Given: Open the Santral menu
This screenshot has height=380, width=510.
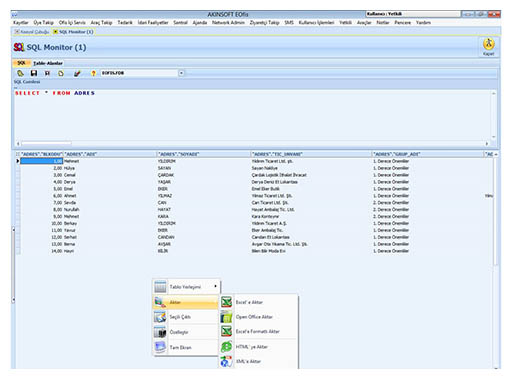Looking at the screenshot, I should [x=180, y=23].
